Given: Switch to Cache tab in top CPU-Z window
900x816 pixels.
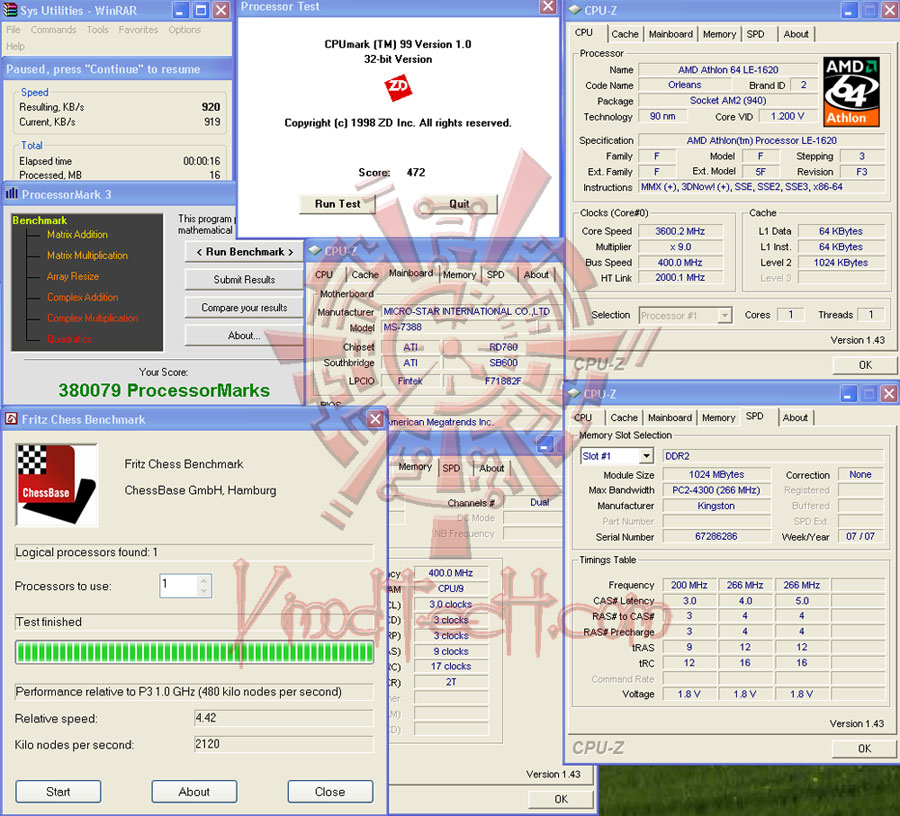Looking at the screenshot, I should 625,34.
